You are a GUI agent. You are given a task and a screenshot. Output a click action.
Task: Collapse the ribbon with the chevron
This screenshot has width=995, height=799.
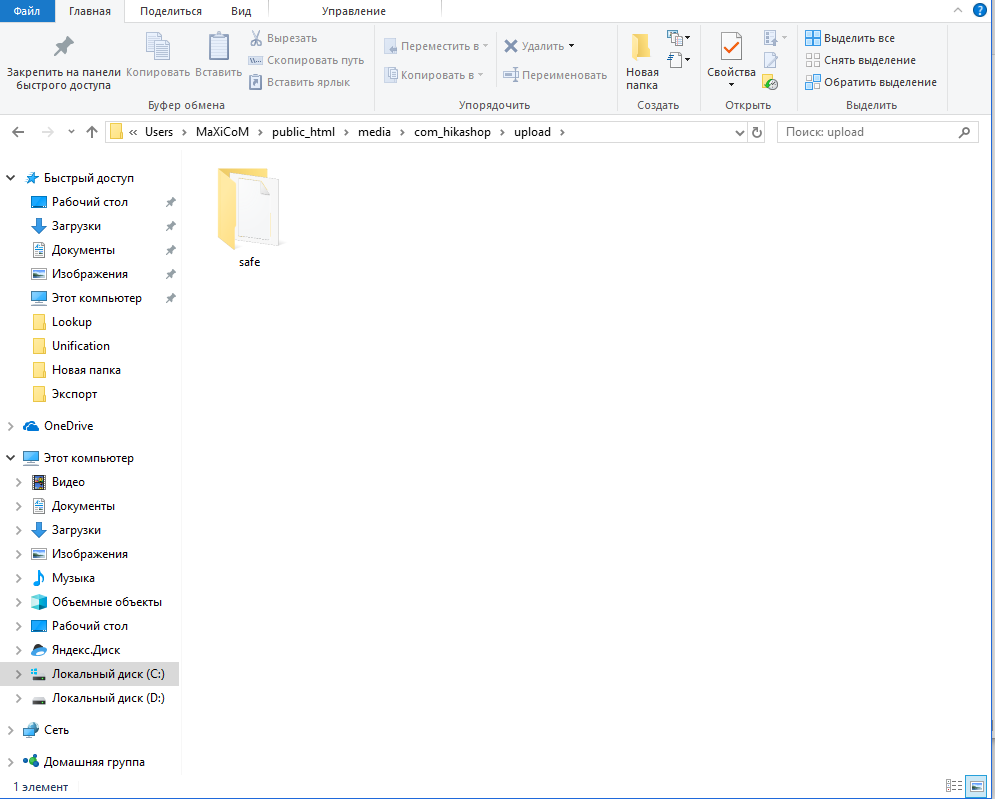pyautogui.click(x=958, y=10)
